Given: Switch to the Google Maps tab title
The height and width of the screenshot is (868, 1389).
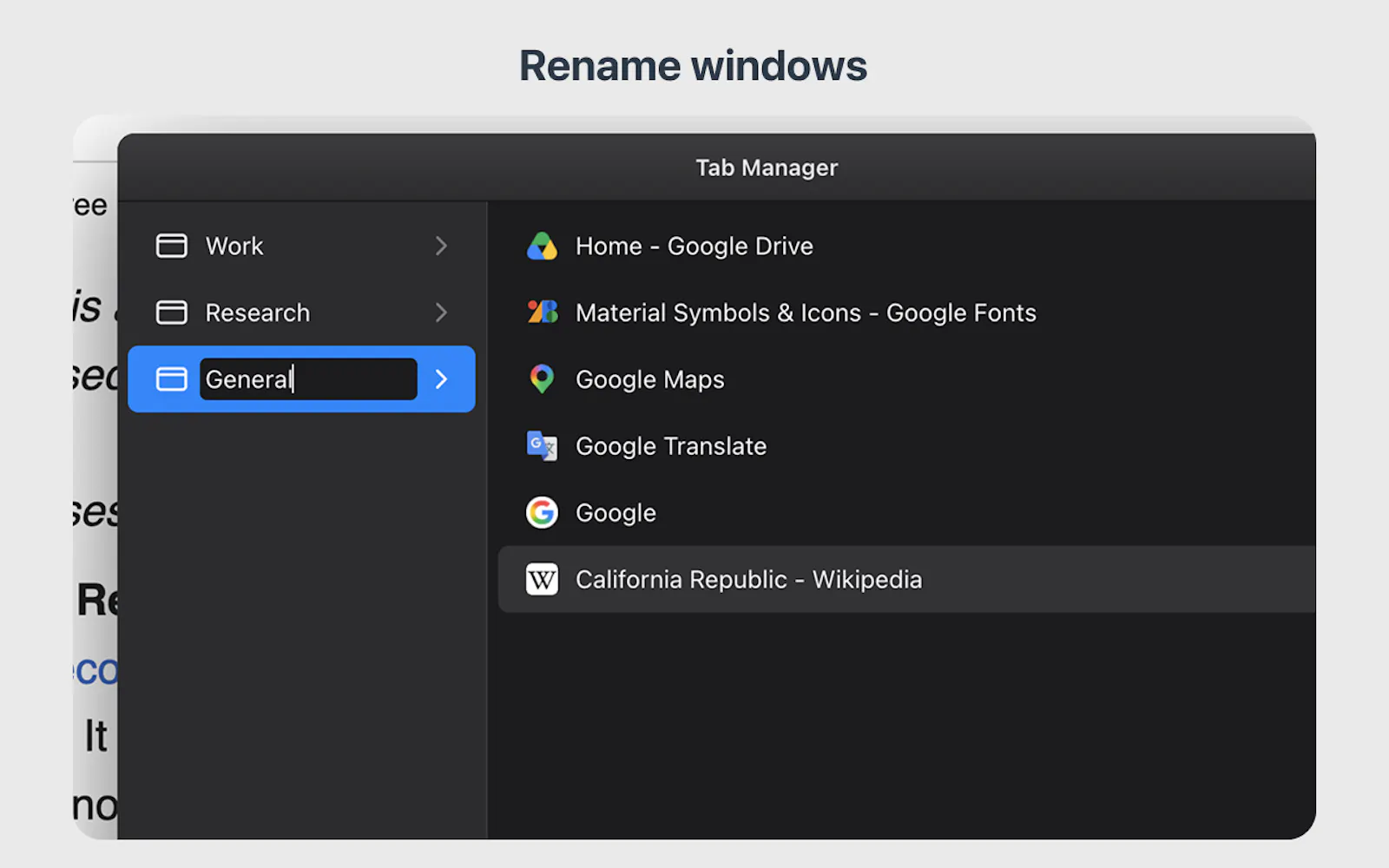Looking at the screenshot, I should point(649,380).
